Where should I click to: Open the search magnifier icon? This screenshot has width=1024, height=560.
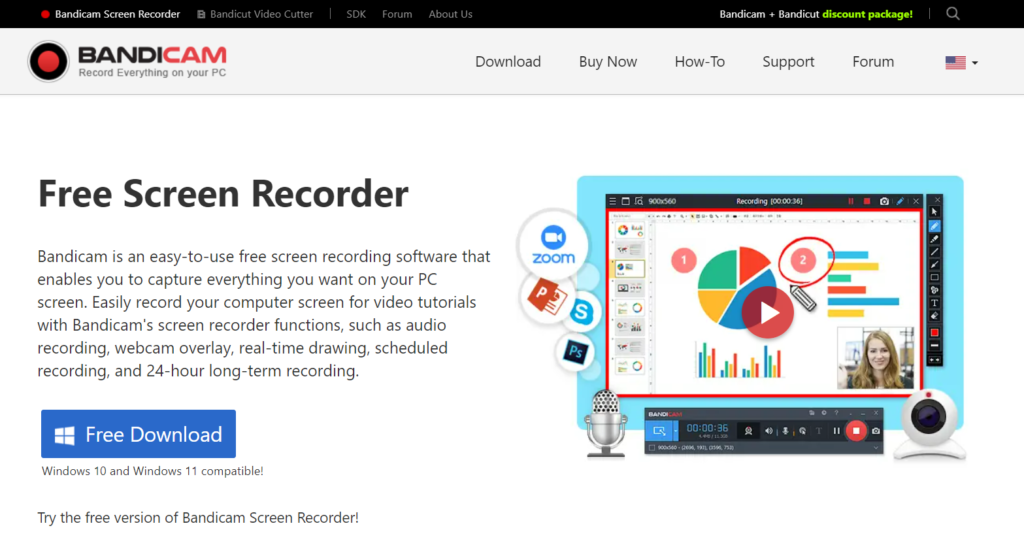tap(953, 14)
